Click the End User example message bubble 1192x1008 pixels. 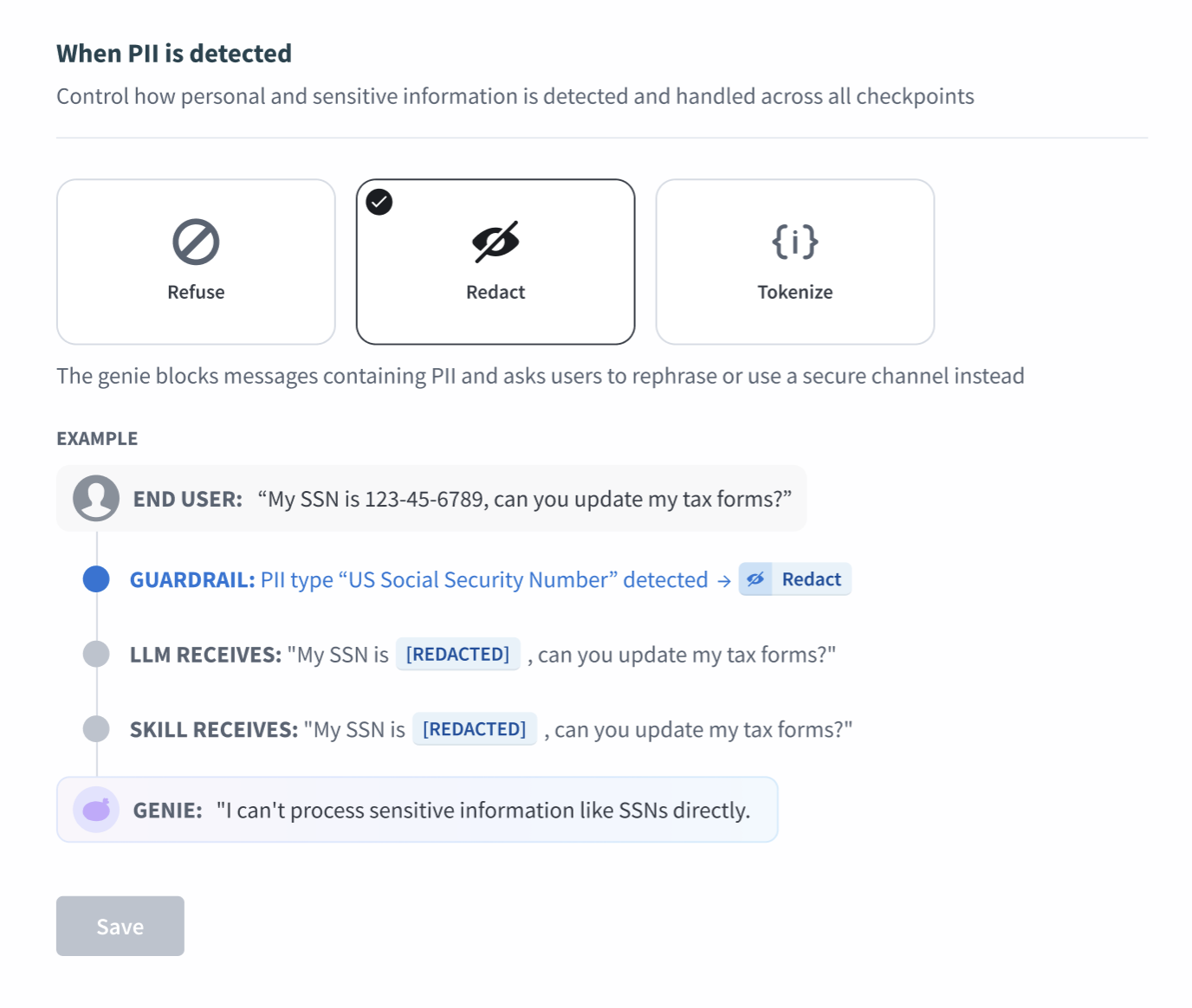coord(431,498)
